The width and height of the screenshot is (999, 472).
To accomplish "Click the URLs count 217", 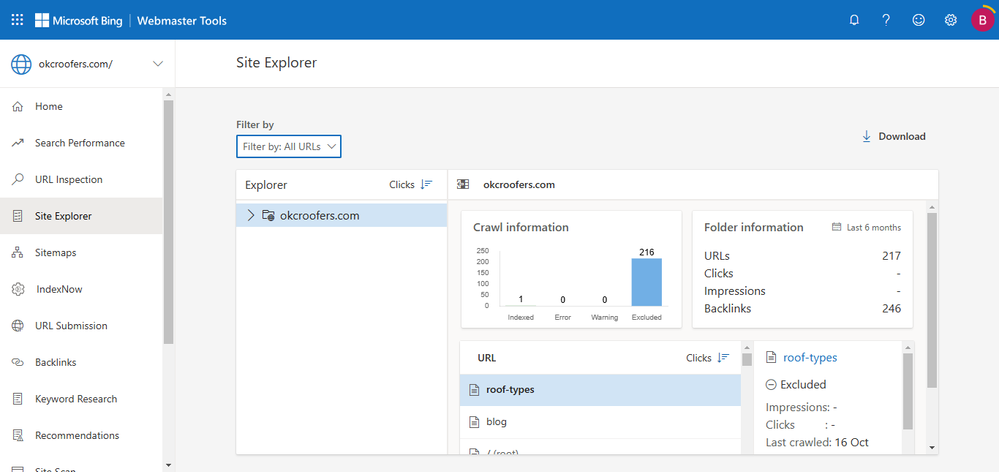I will click(891, 256).
